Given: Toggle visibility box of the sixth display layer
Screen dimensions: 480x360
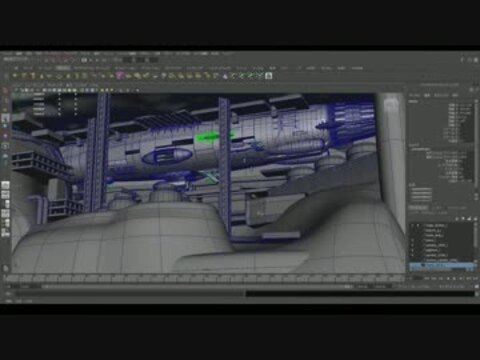Looking at the screenshot, I should (413, 250).
